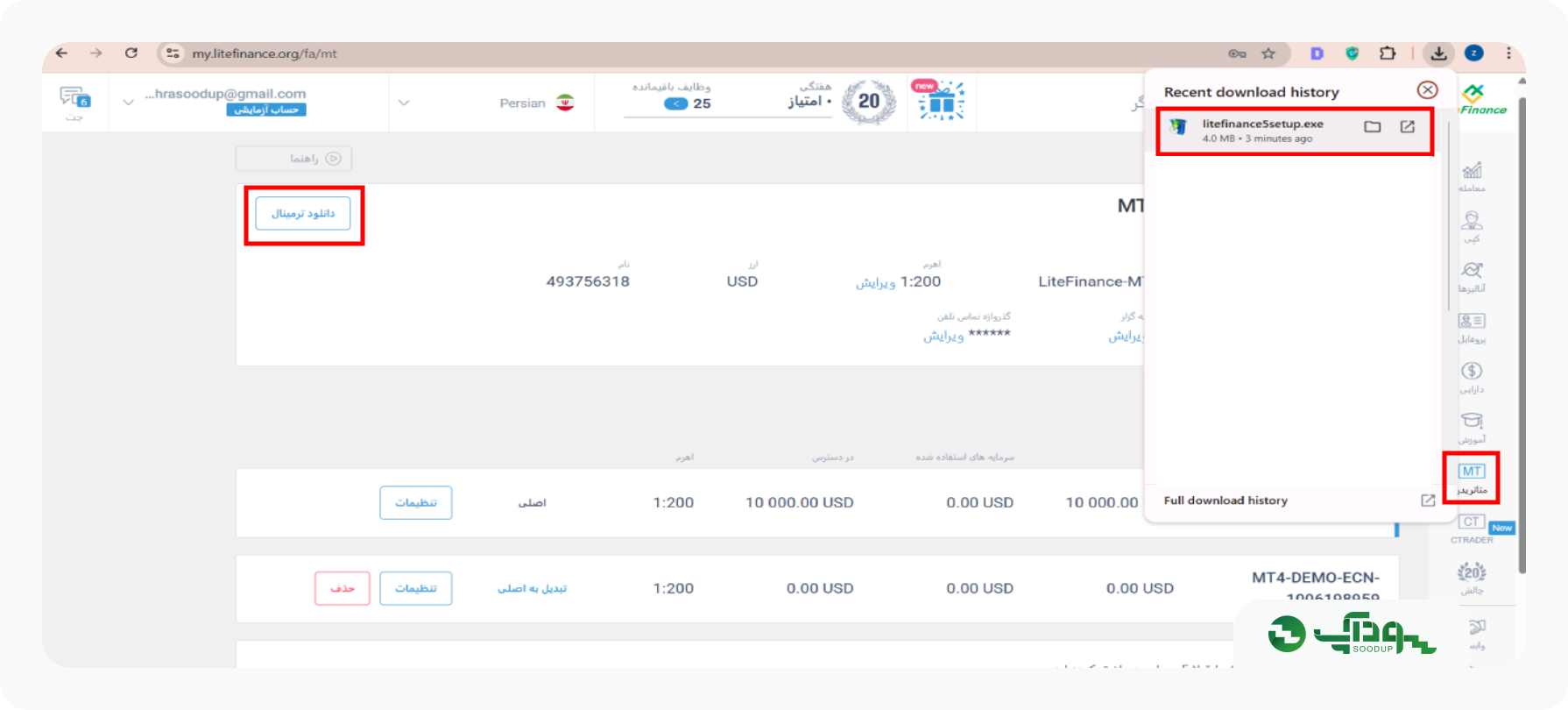Open settings (تنظیمات) for the MT4-DEMO-ECN row
The width and height of the screenshot is (1568, 710).
pyautogui.click(x=416, y=588)
